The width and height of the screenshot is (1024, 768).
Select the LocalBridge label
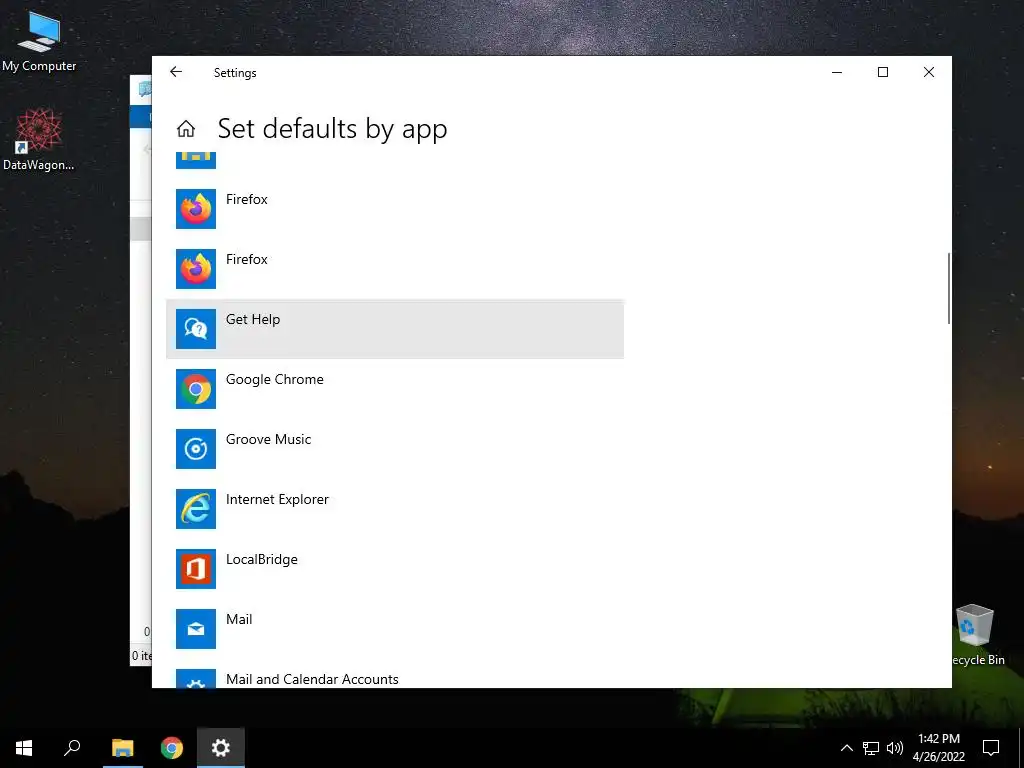262,560
